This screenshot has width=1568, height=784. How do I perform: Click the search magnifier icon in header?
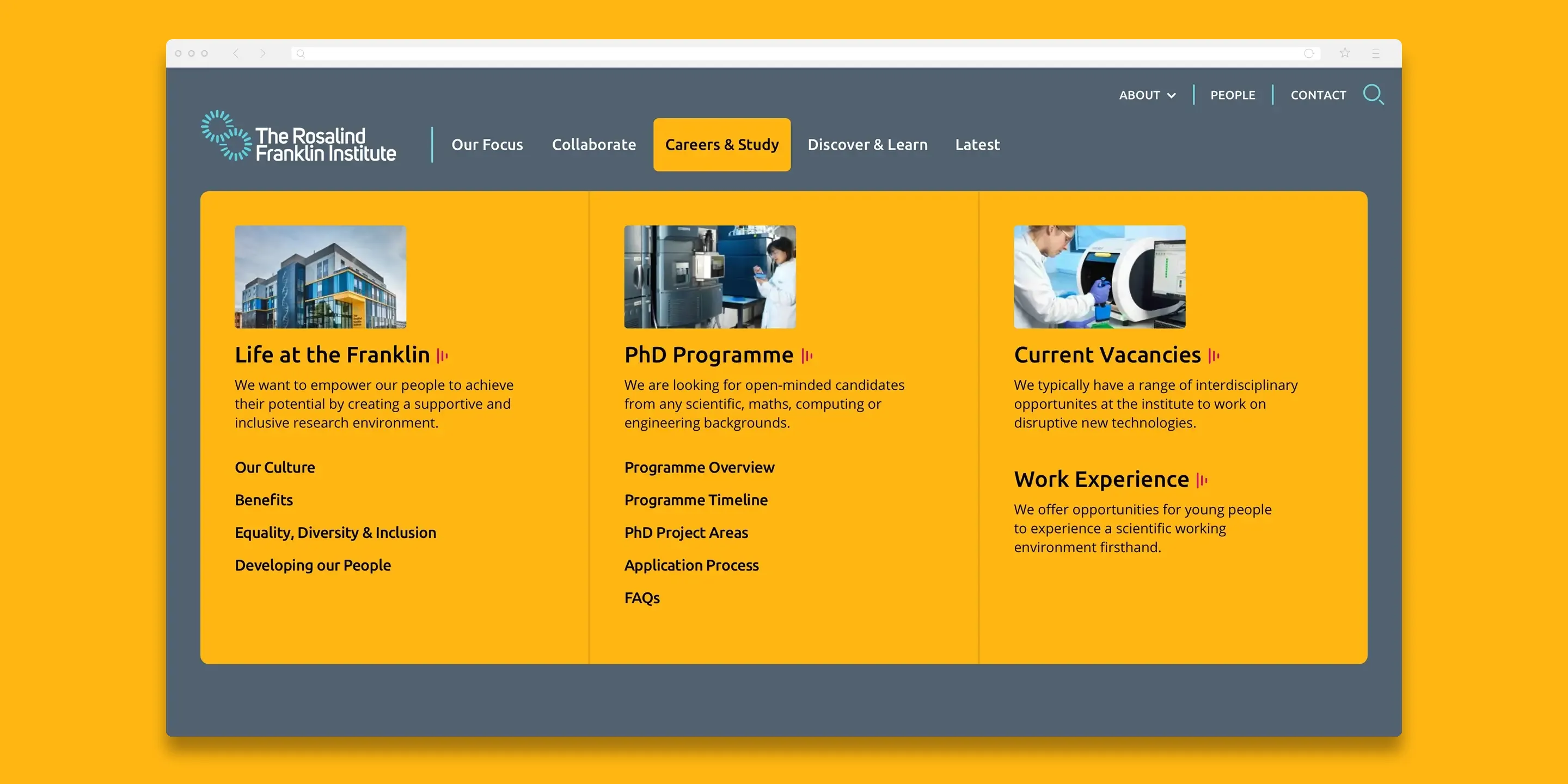[x=1373, y=95]
